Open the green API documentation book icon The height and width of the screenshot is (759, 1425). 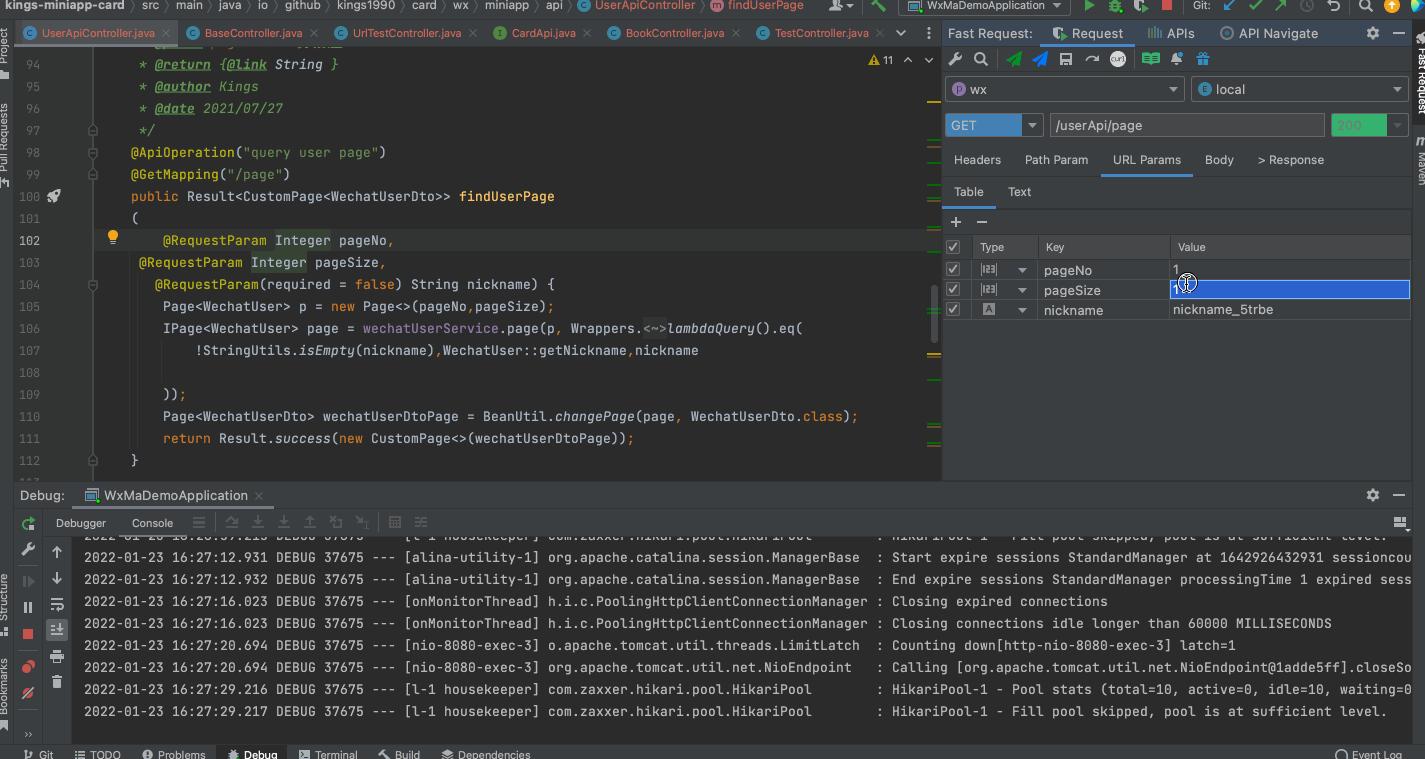point(1151,59)
